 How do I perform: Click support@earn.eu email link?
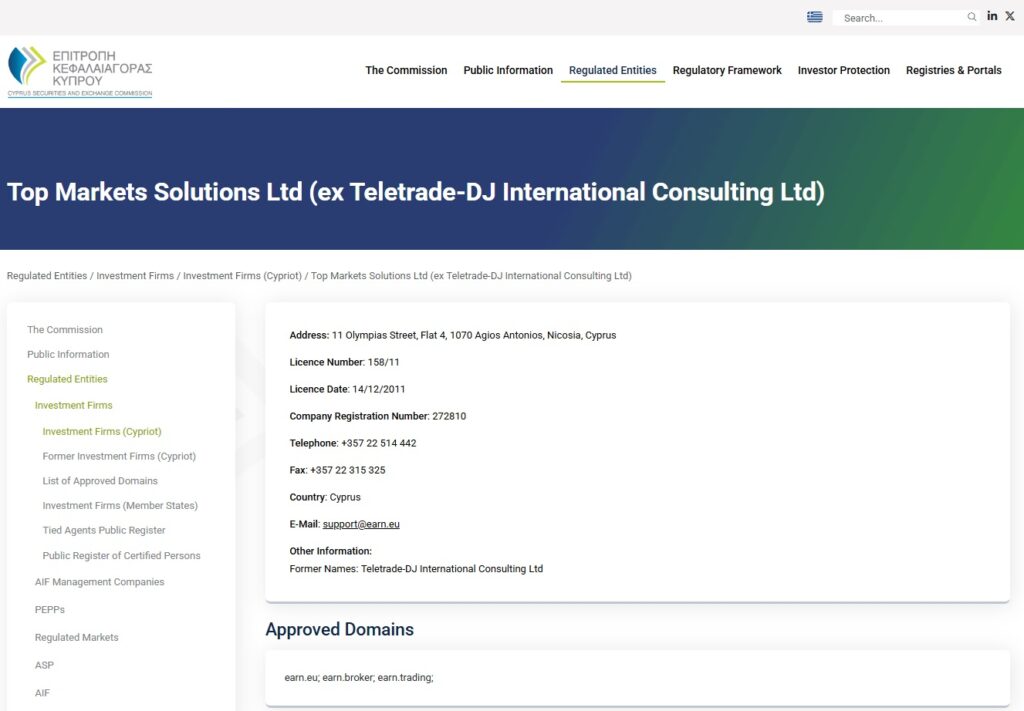pyautogui.click(x=361, y=524)
